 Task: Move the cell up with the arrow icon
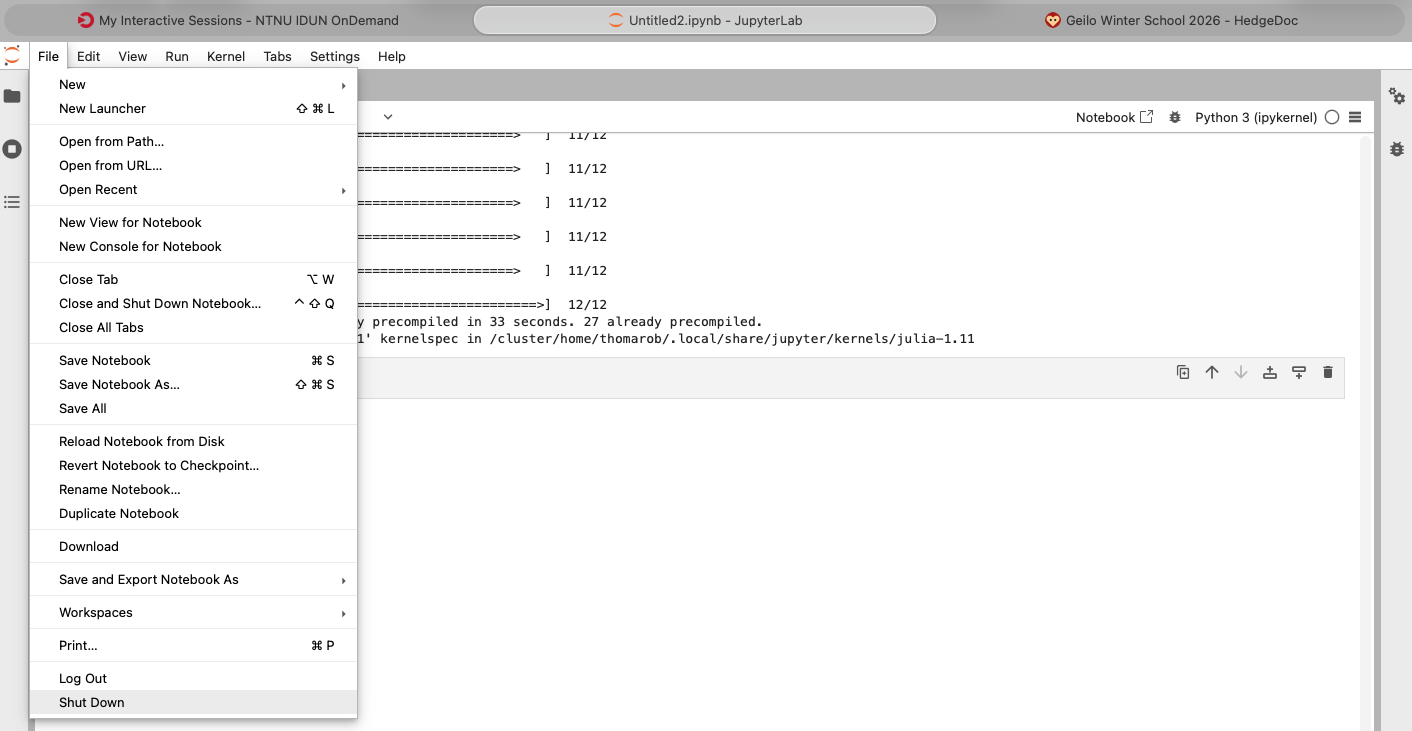tap(1212, 372)
